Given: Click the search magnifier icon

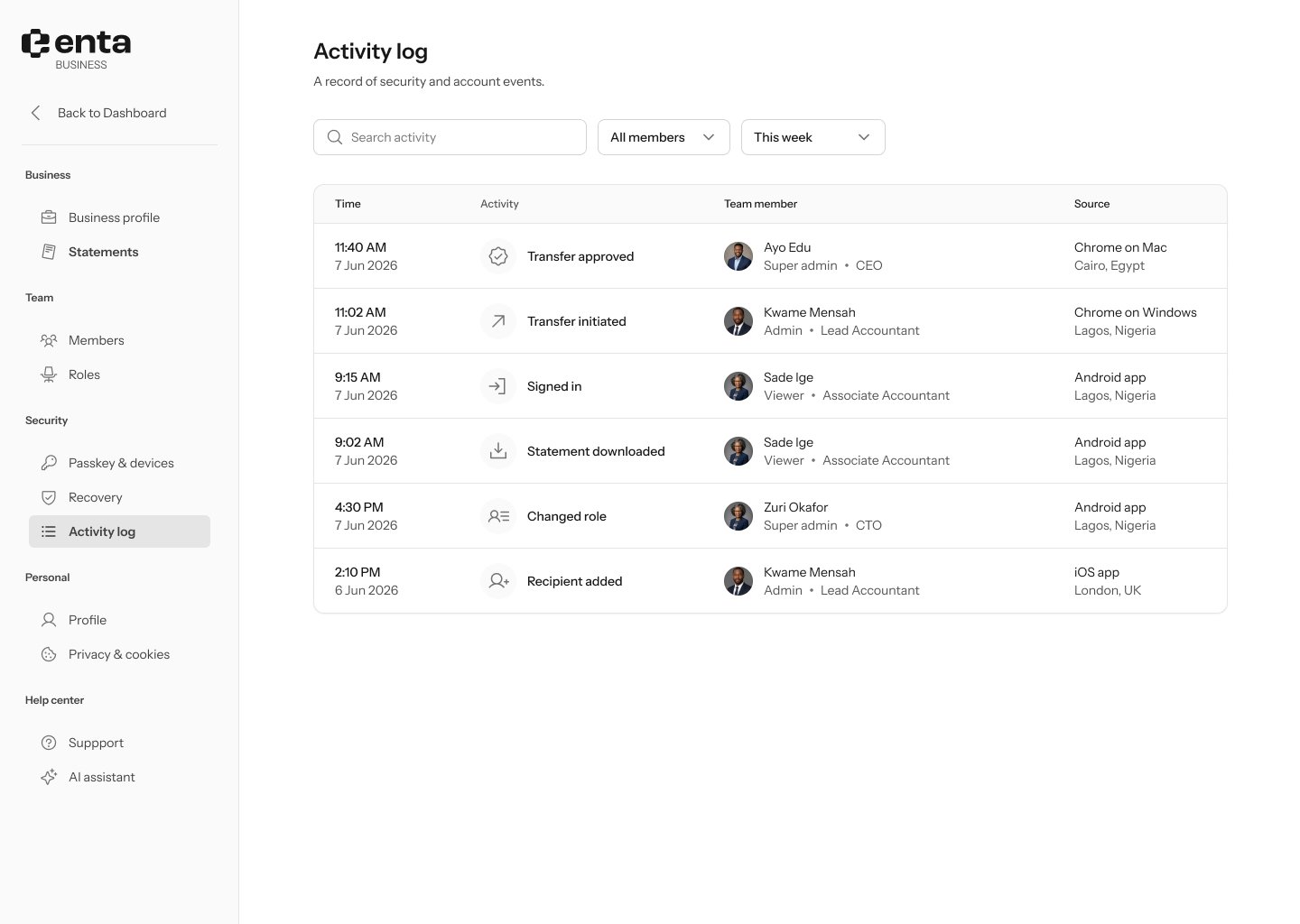Looking at the screenshot, I should click(x=335, y=137).
